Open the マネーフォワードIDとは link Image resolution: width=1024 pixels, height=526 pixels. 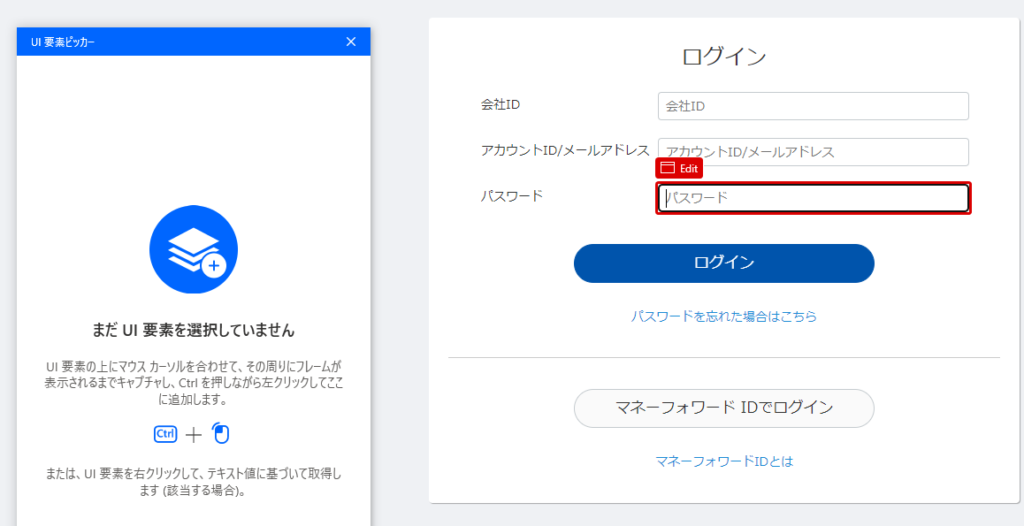[x=724, y=462]
